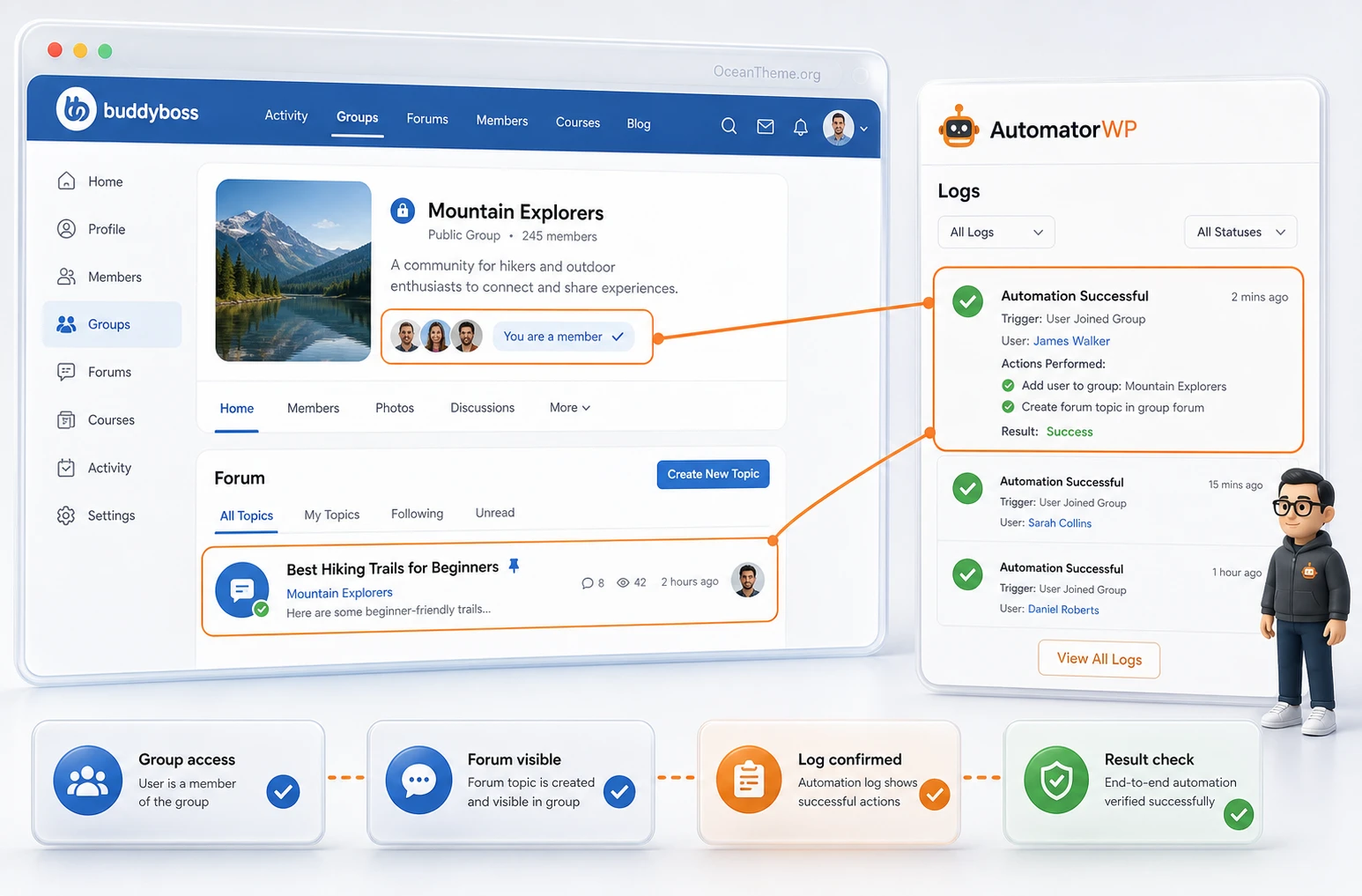This screenshot has width=1362, height=896.
Task: Open search via the magnifier icon
Action: pyautogui.click(x=729, y=126)
